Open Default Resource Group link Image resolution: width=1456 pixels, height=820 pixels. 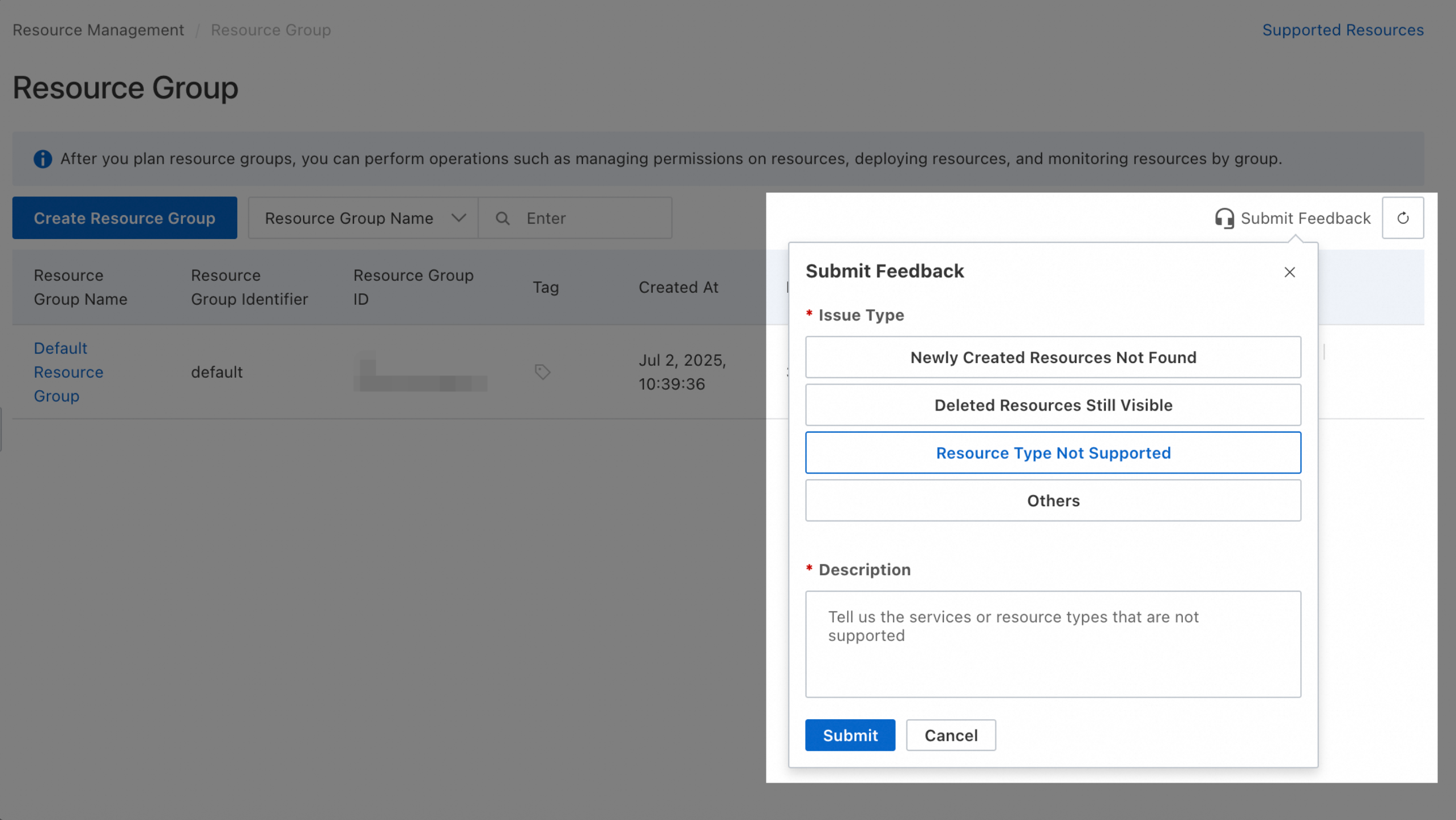[68, 372]
